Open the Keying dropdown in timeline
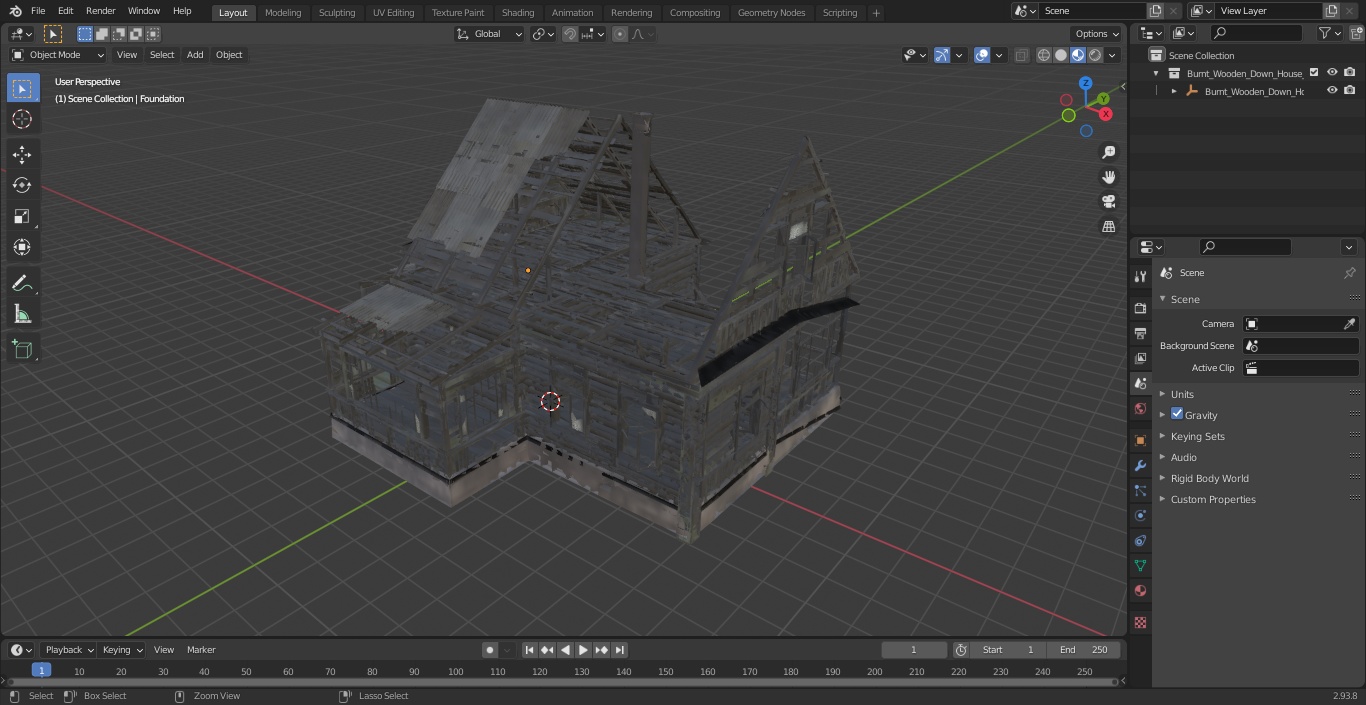Screen dimensions: 1366x705 coord(122,650)
